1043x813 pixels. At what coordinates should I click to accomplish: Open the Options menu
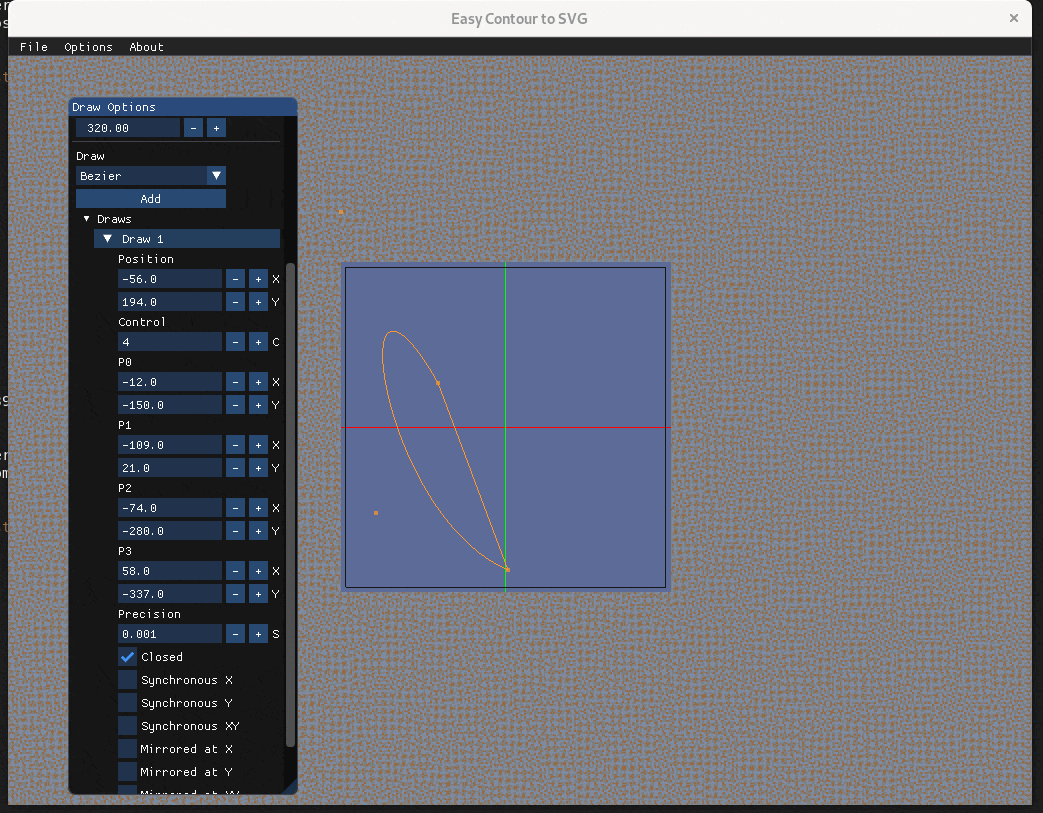(x=88, y=47)
